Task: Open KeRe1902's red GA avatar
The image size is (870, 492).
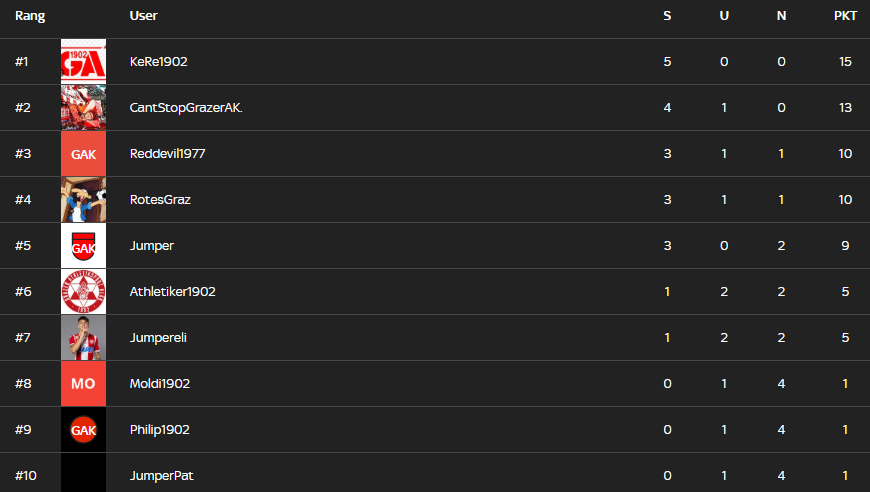Action: (83, 62)
